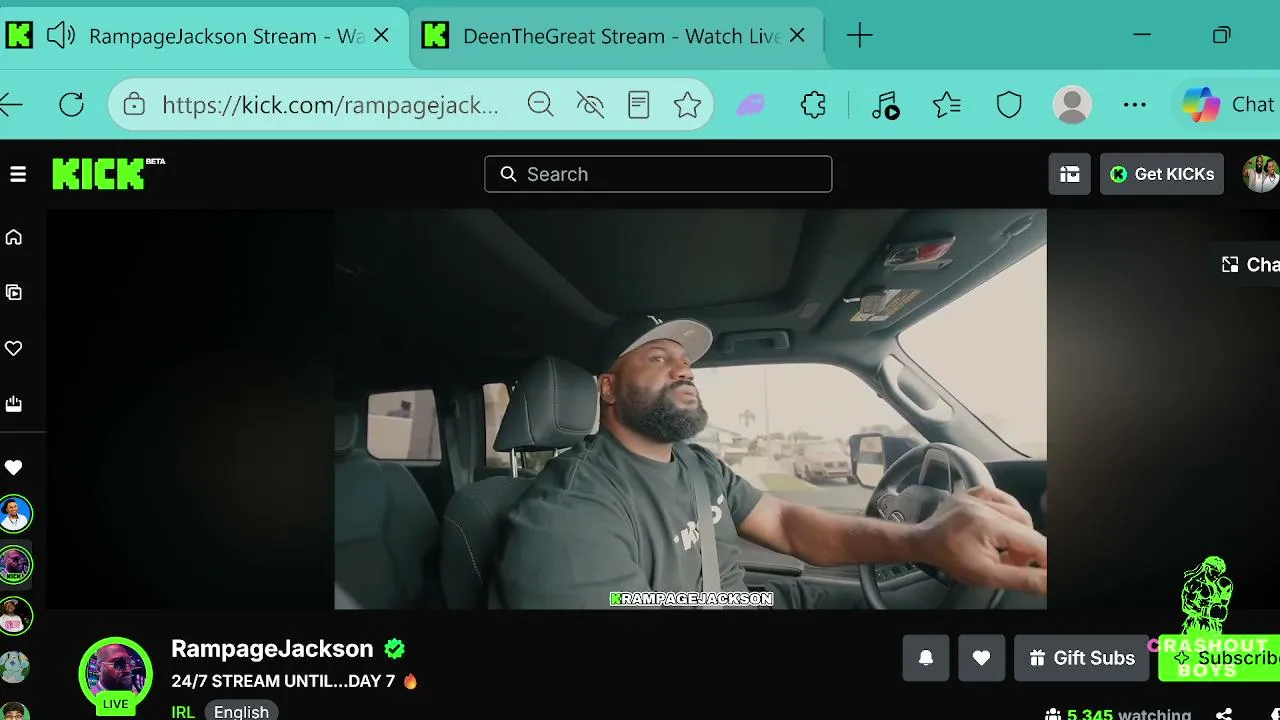This screenshot has width=1280, height=720.
Task: Open the media music-note control icon
Action: coord(885,105)
